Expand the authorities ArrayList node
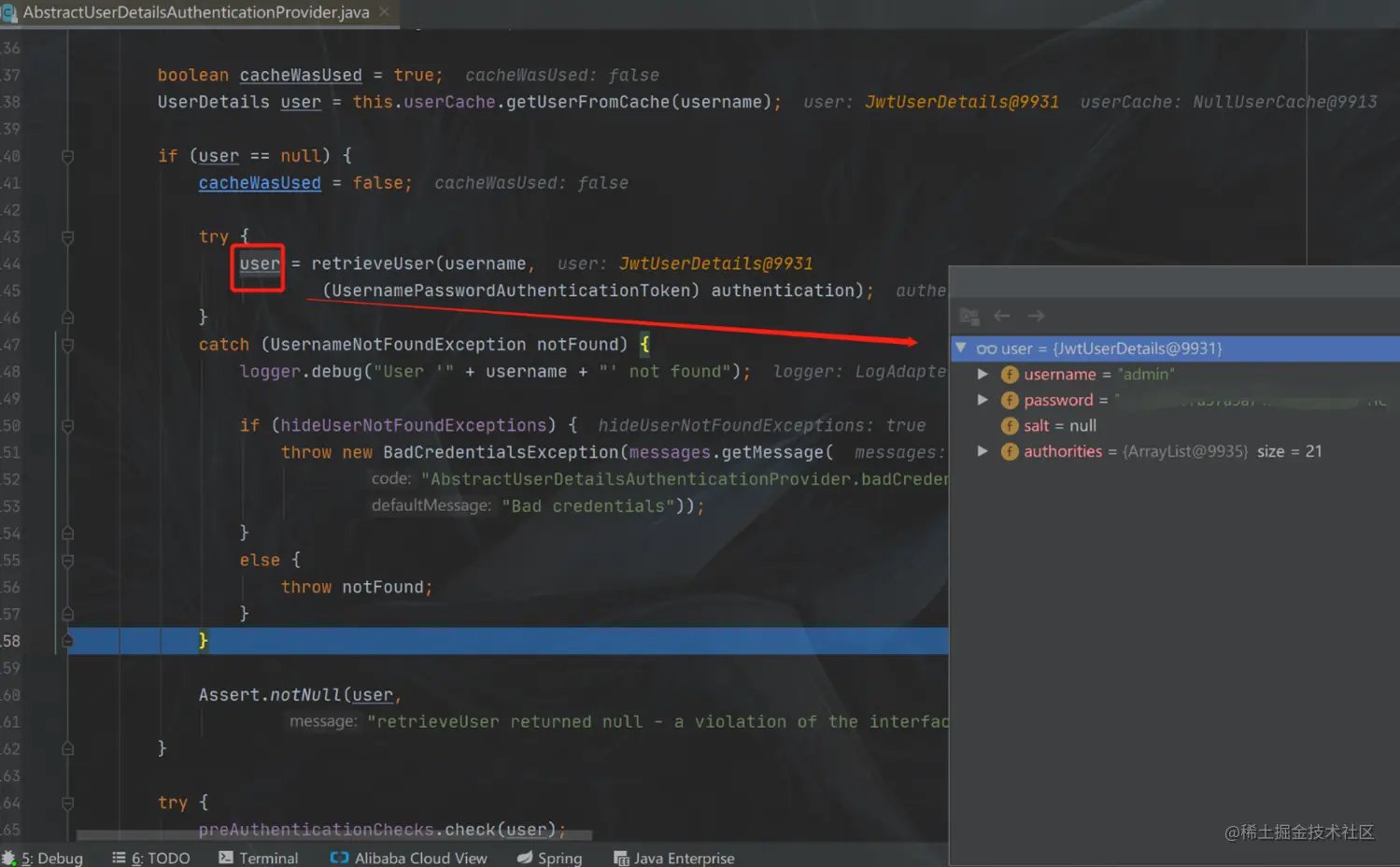Viewport: 1400px width, 867px height. click(983, 451)
